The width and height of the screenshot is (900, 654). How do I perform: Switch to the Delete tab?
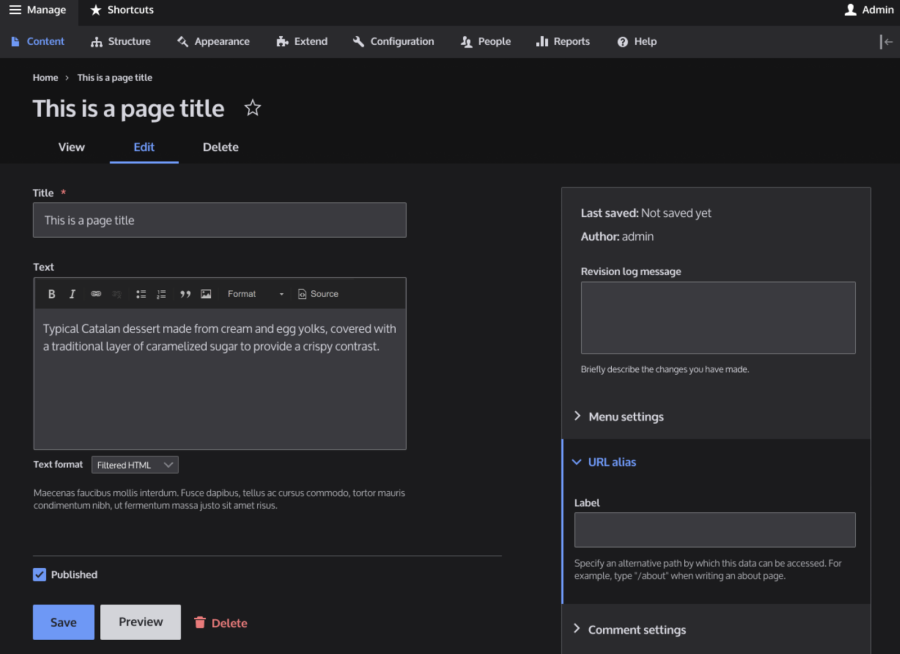pyautogui.click(x=220, y=147)
